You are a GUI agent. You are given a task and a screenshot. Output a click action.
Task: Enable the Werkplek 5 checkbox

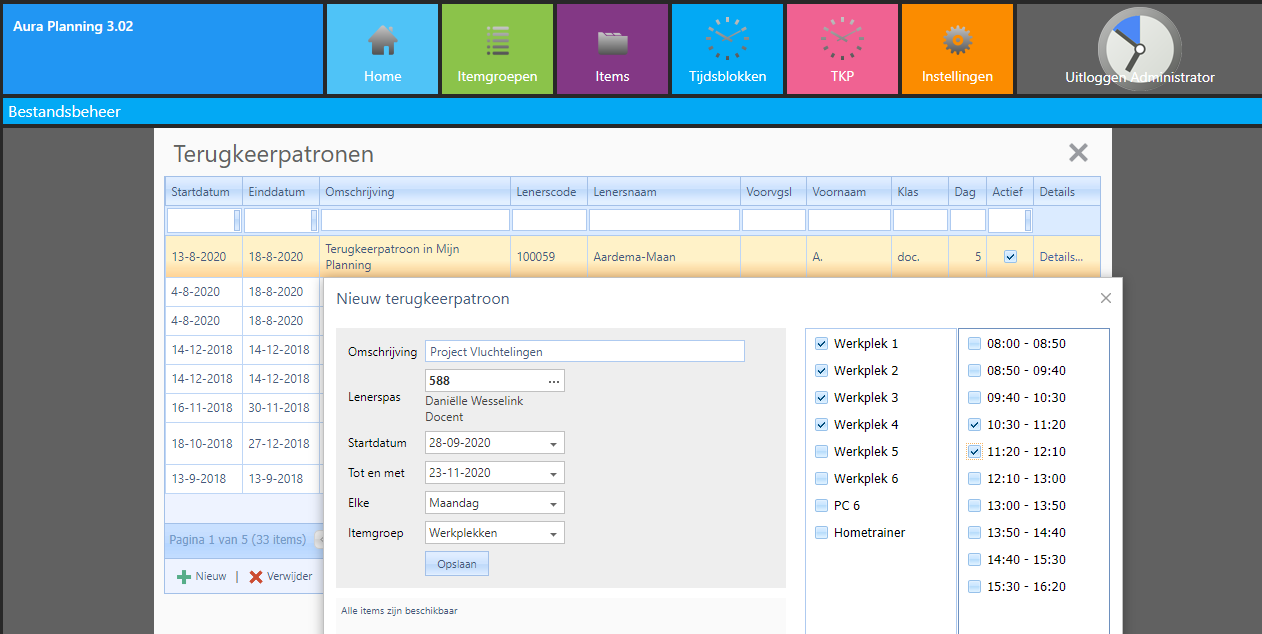click(x=822, y=452)
